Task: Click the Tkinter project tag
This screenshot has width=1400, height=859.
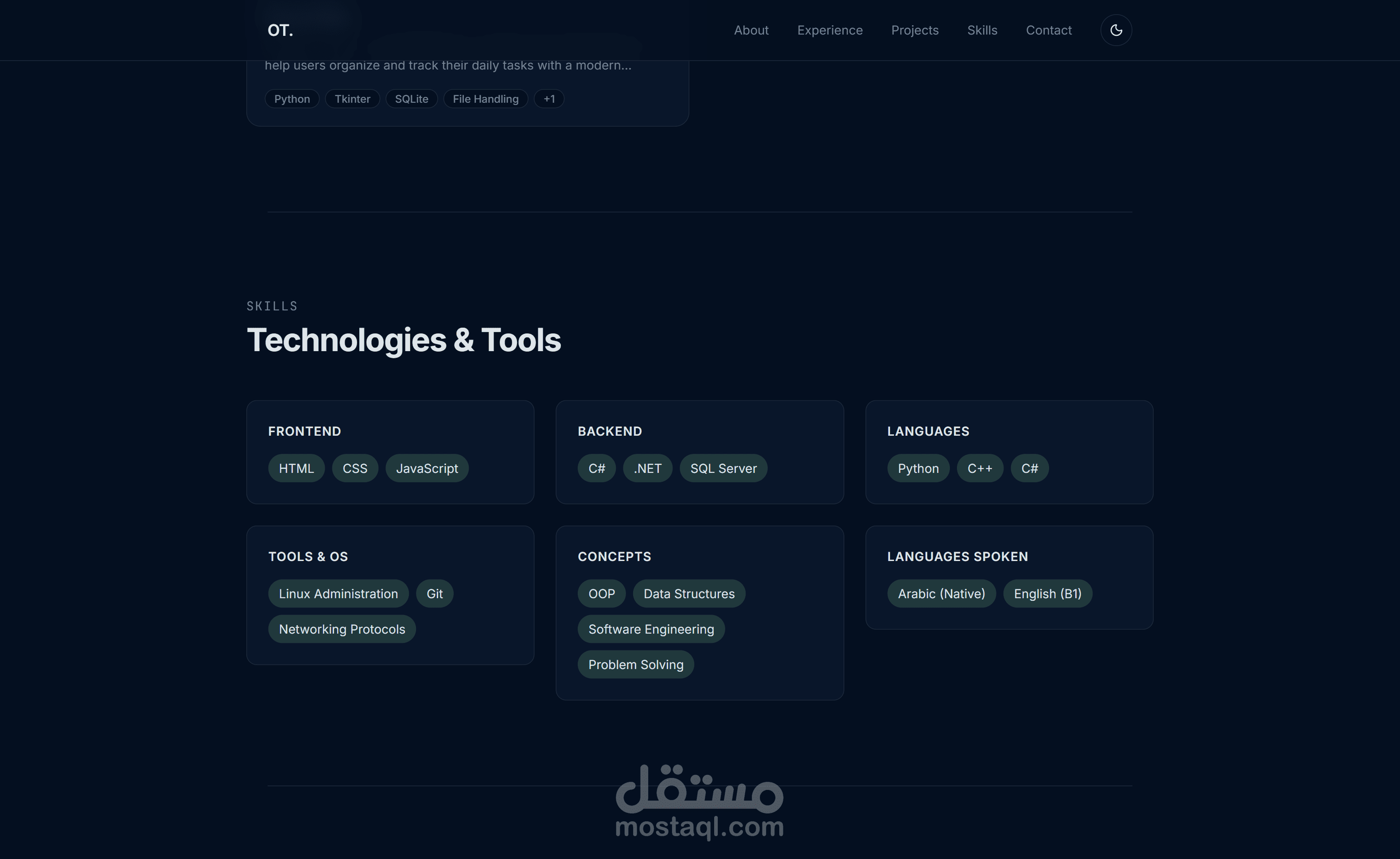Action: pyautogui.click(x=352, y=99)
